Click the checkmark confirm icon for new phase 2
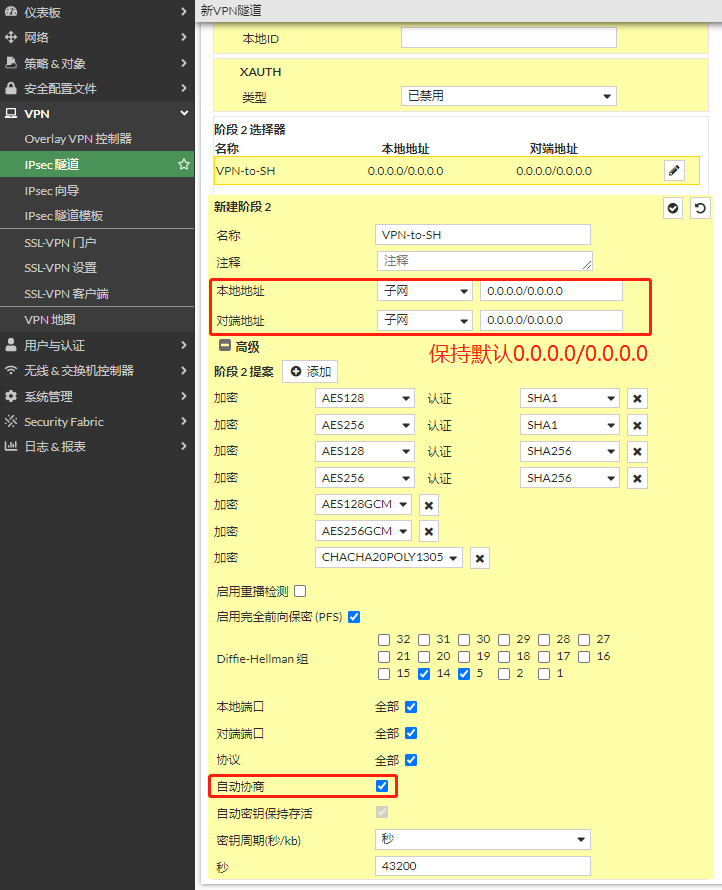The image size is (722, 890). [x=674, y=208]
